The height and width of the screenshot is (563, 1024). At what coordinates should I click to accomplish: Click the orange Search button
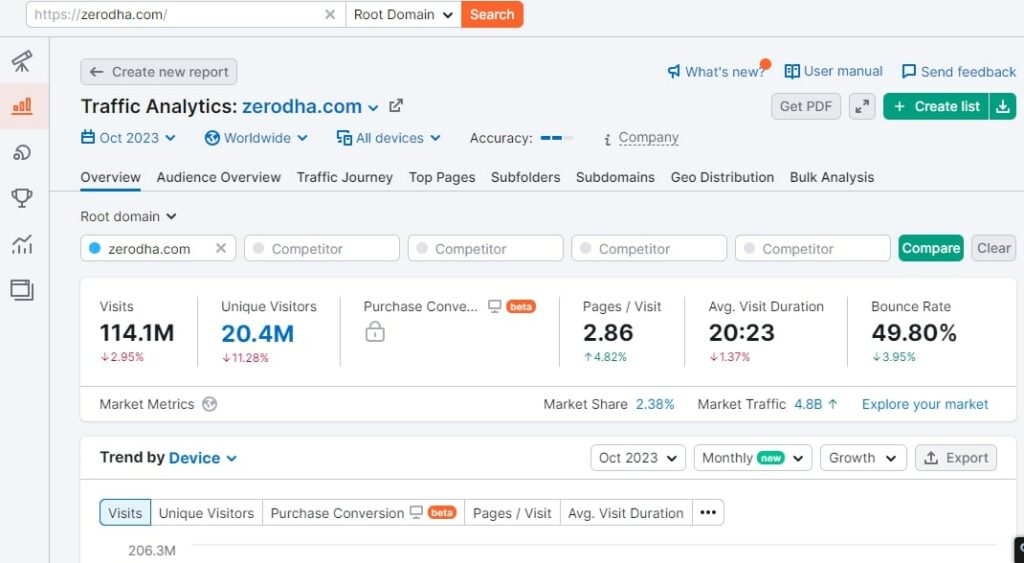tap(492, 14)
